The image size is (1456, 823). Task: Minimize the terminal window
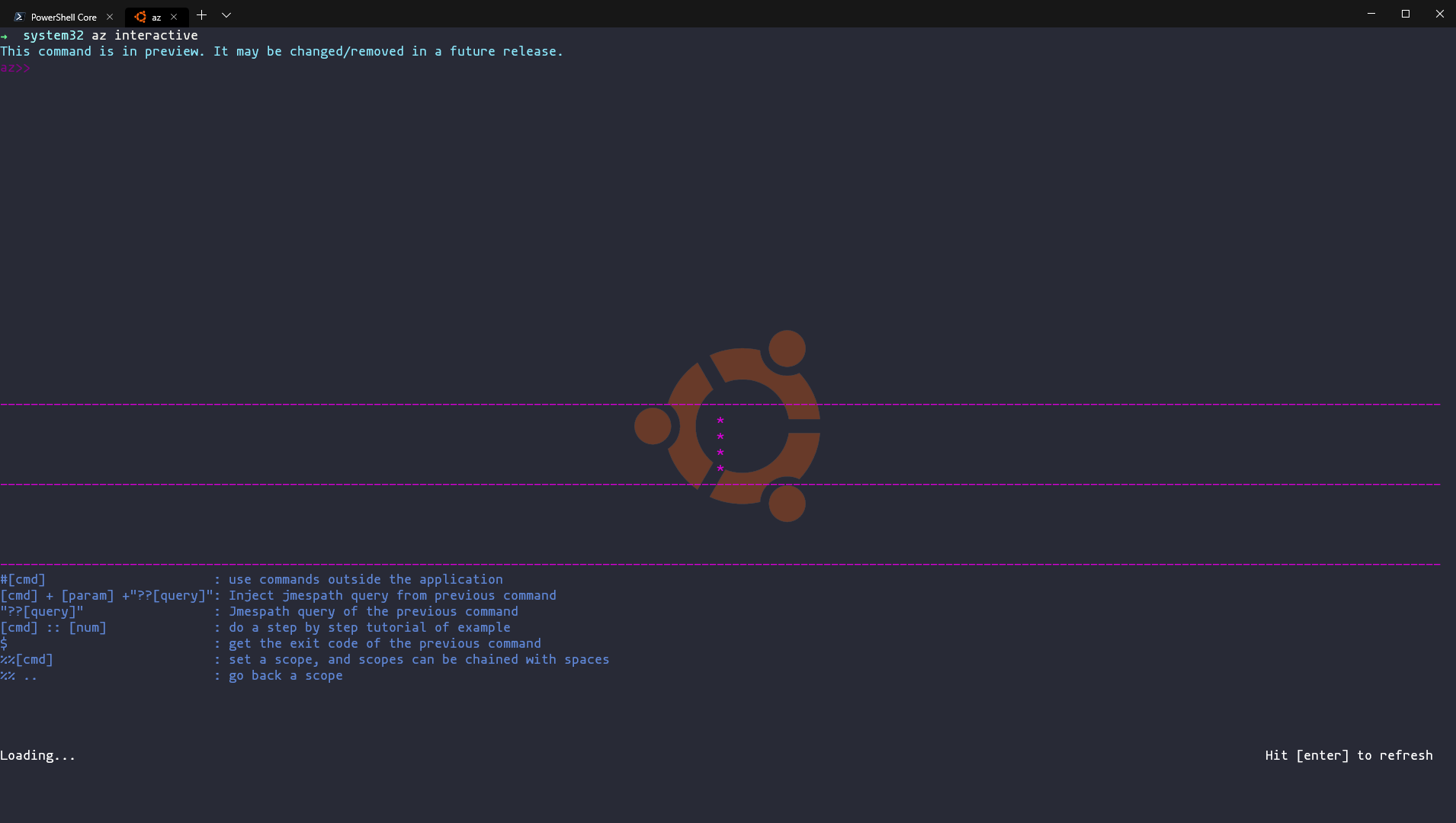[x=1371, y=14]
